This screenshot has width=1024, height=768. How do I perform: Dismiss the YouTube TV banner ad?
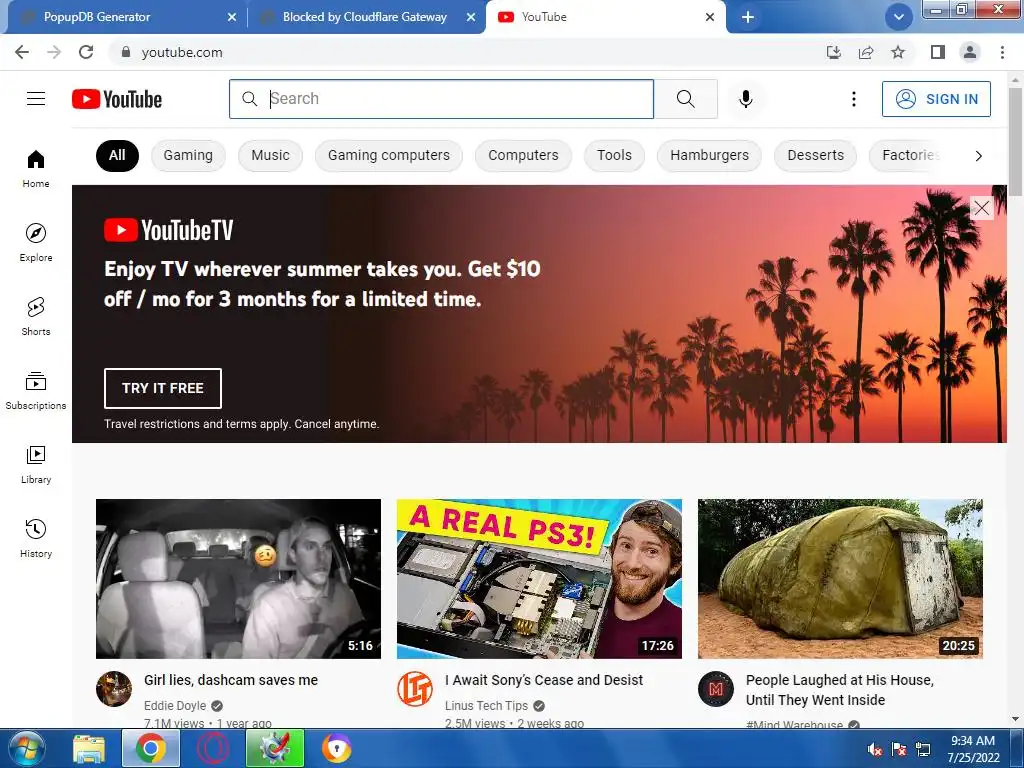coord(981,208)
